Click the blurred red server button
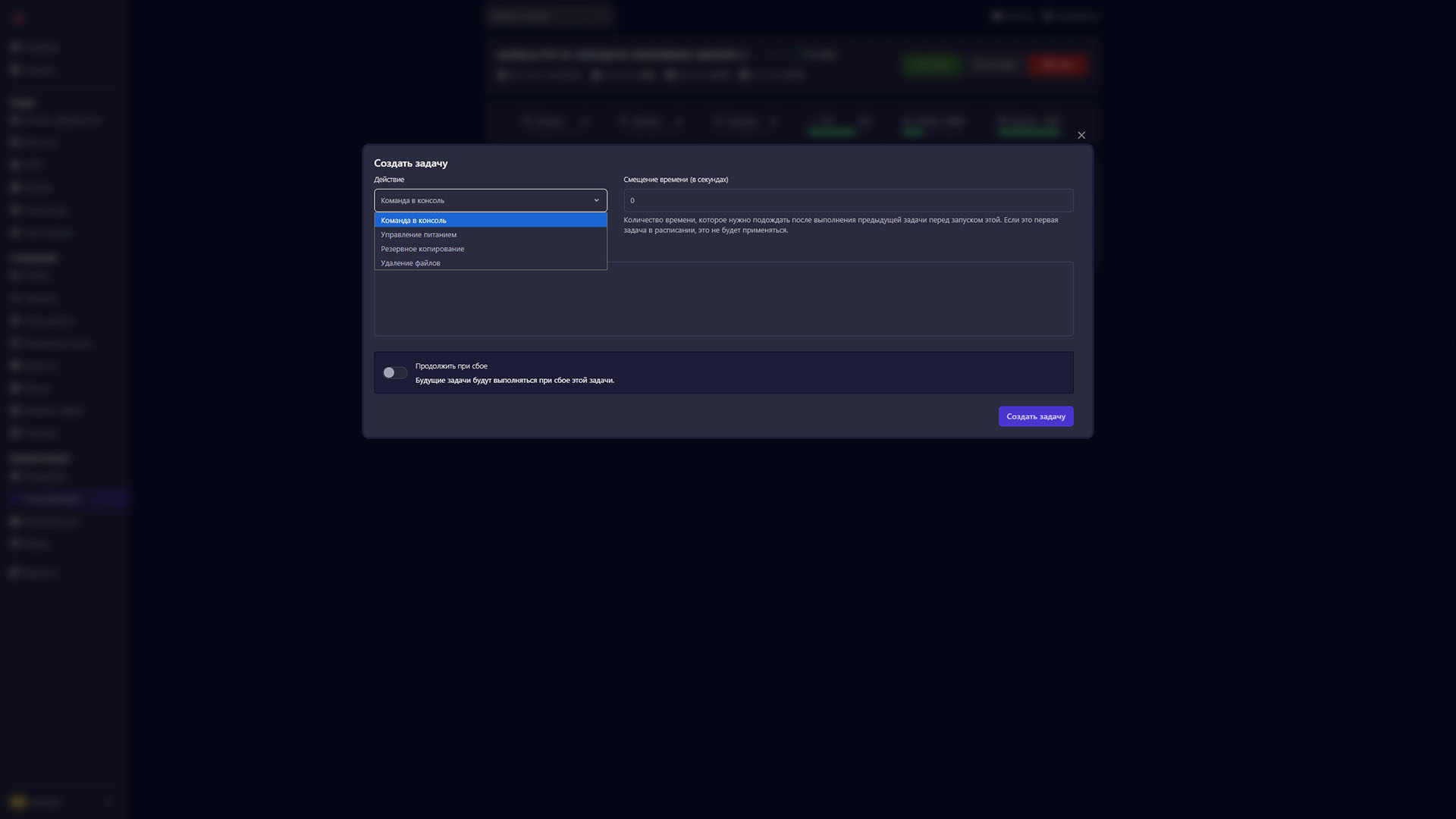This screenshot has width=1456, height=819. 1058,64
